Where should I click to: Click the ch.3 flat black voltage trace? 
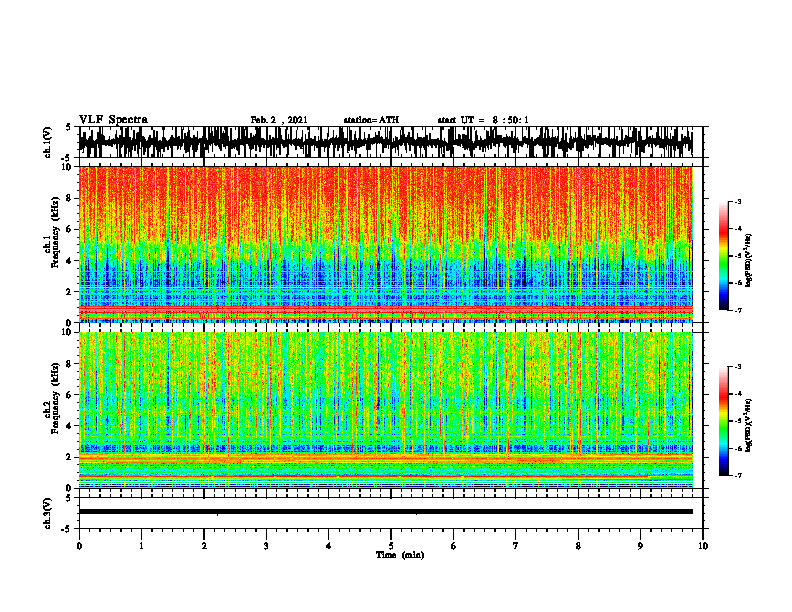386,512
